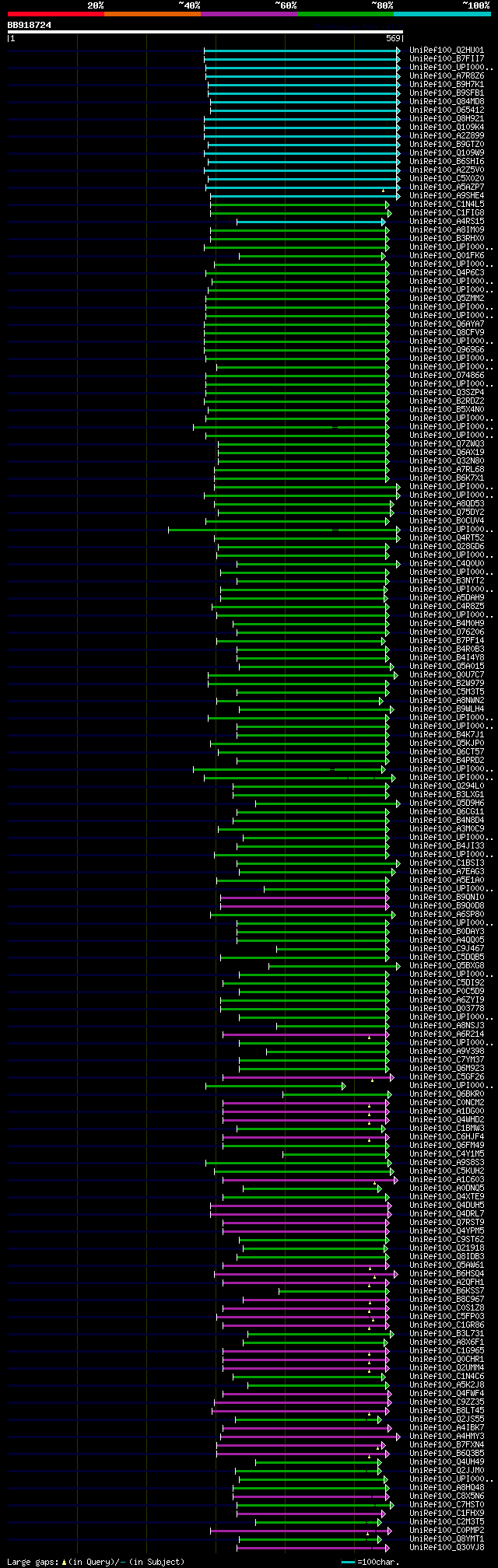Open hit UniRef100_Q7RST9
Image resolution: width=498 pixels, height=1568 pixels.
click(447, 1222)
